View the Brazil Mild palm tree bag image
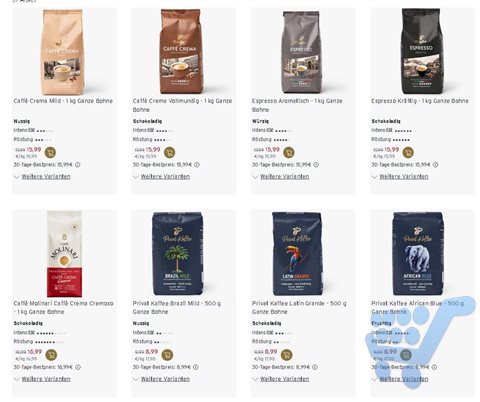Image resolution: width=480 pixels, height=402 pixels. point(177,253)
